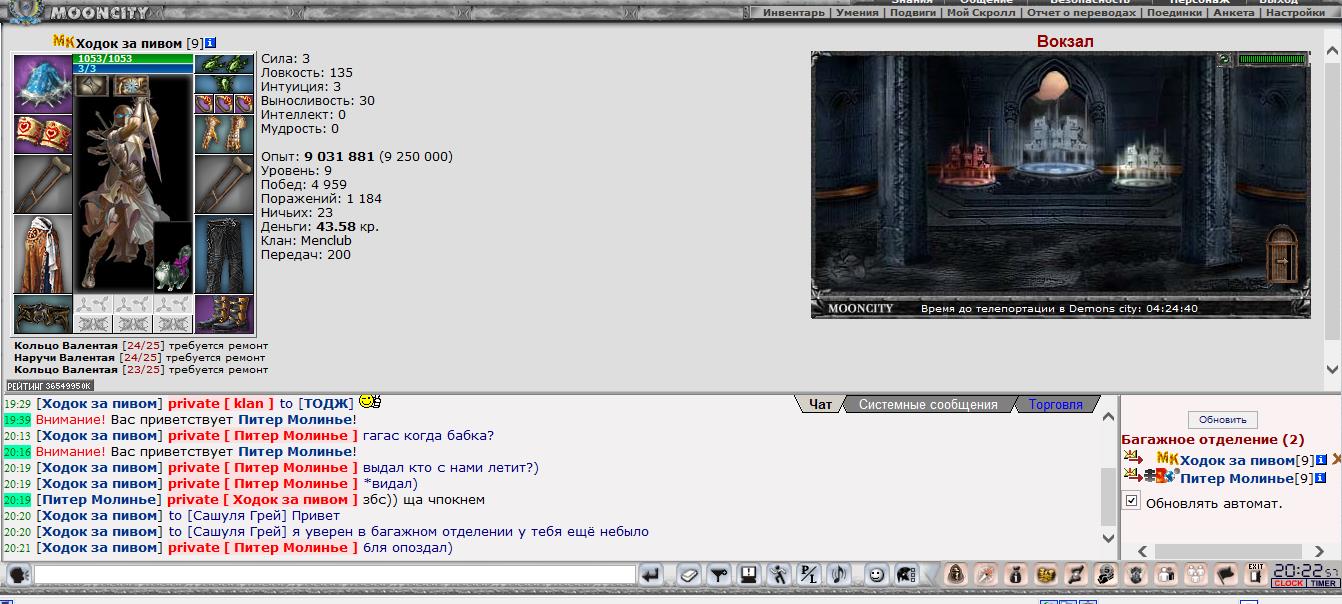Select the gloves equipment slot
This screenshot has height=604, width=1342.
click(x=224, y=134)
